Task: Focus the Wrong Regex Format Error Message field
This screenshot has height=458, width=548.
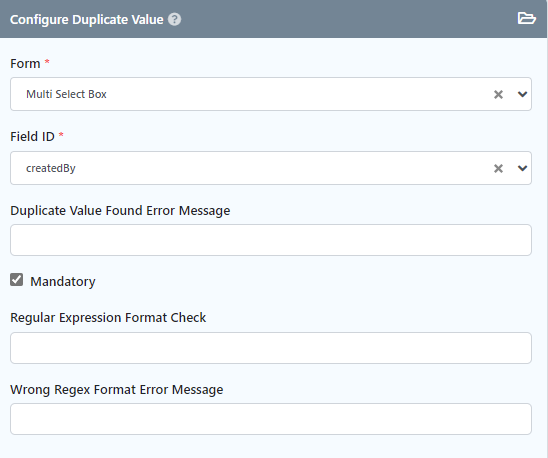Action: click(271, 419)
